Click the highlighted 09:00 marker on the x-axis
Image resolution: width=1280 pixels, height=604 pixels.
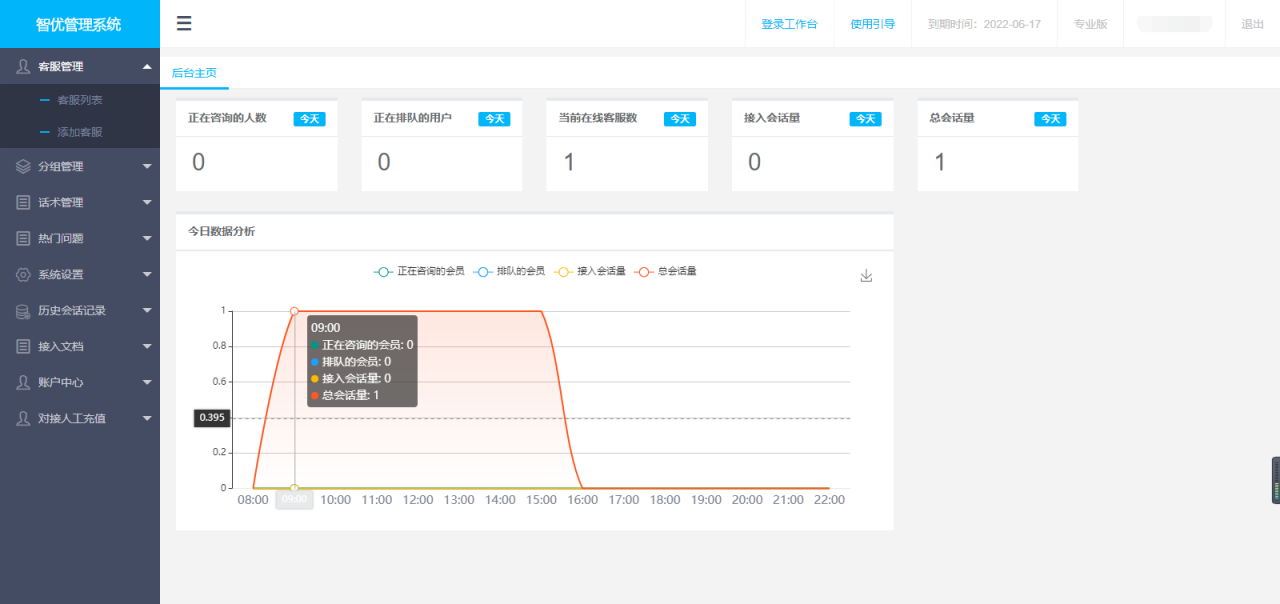tap(294, 499)
